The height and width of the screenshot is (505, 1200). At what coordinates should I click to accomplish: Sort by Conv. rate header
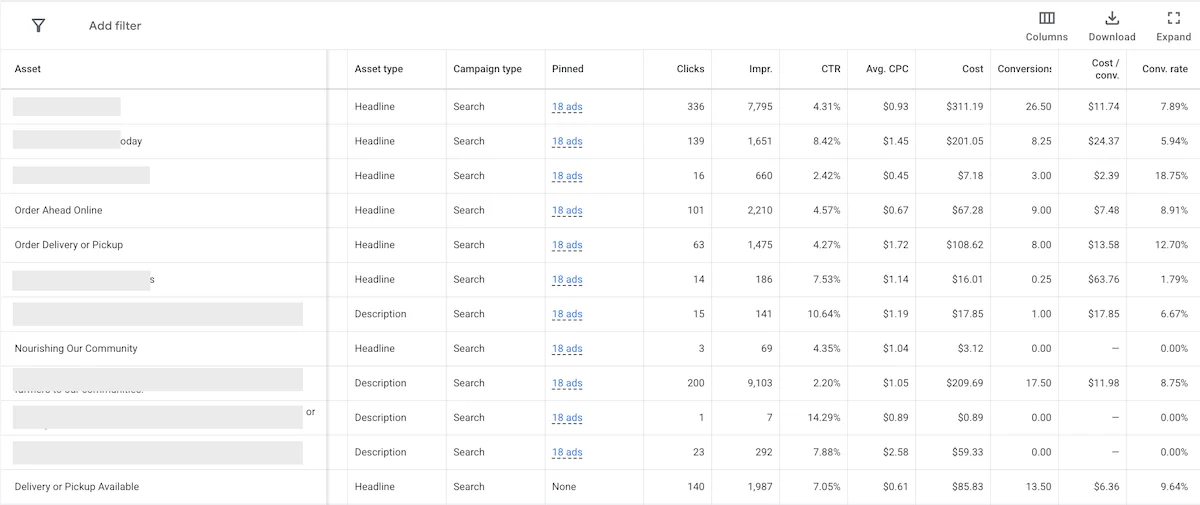pos(1165,69)
